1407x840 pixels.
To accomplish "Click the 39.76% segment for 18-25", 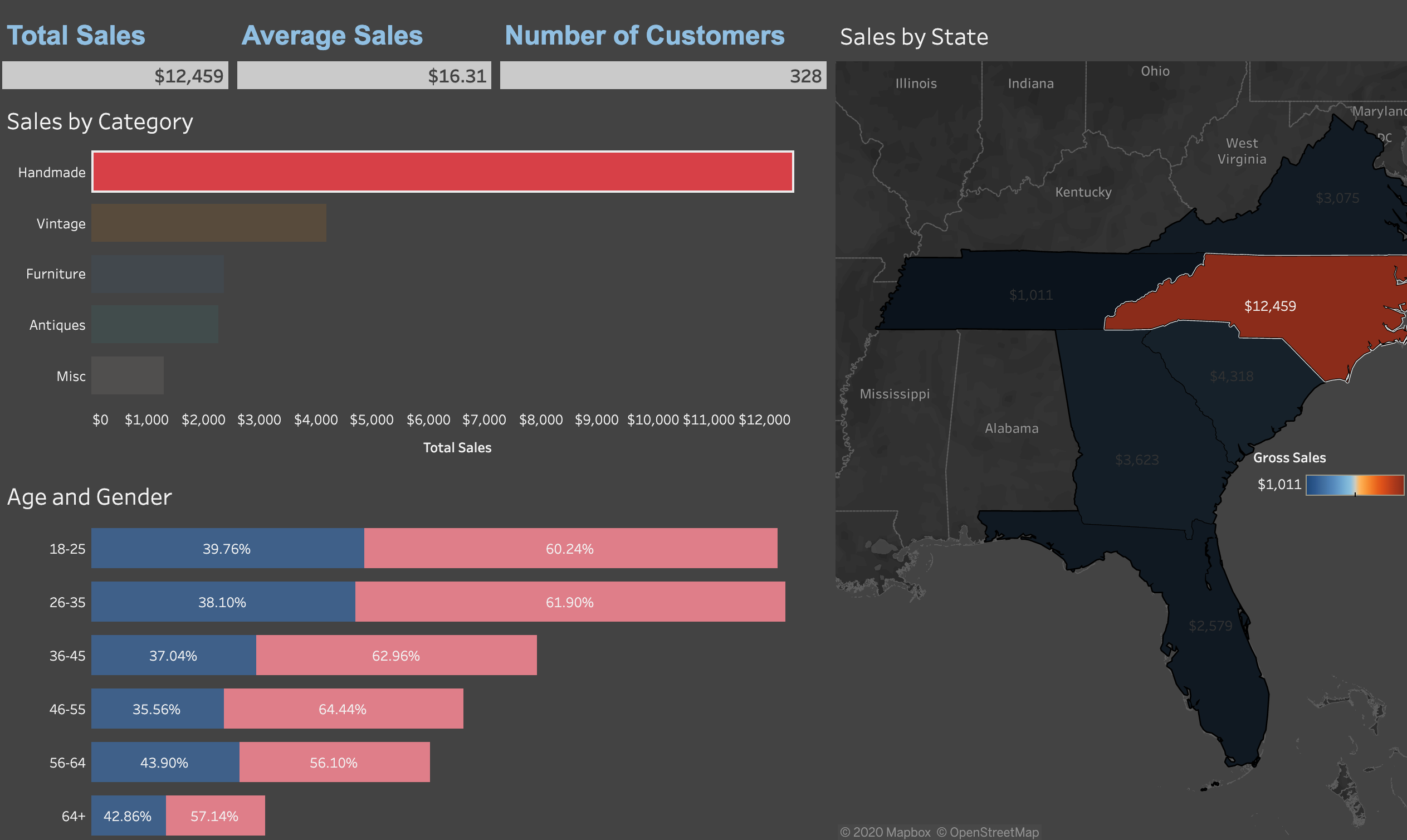I will coord(227,549).
